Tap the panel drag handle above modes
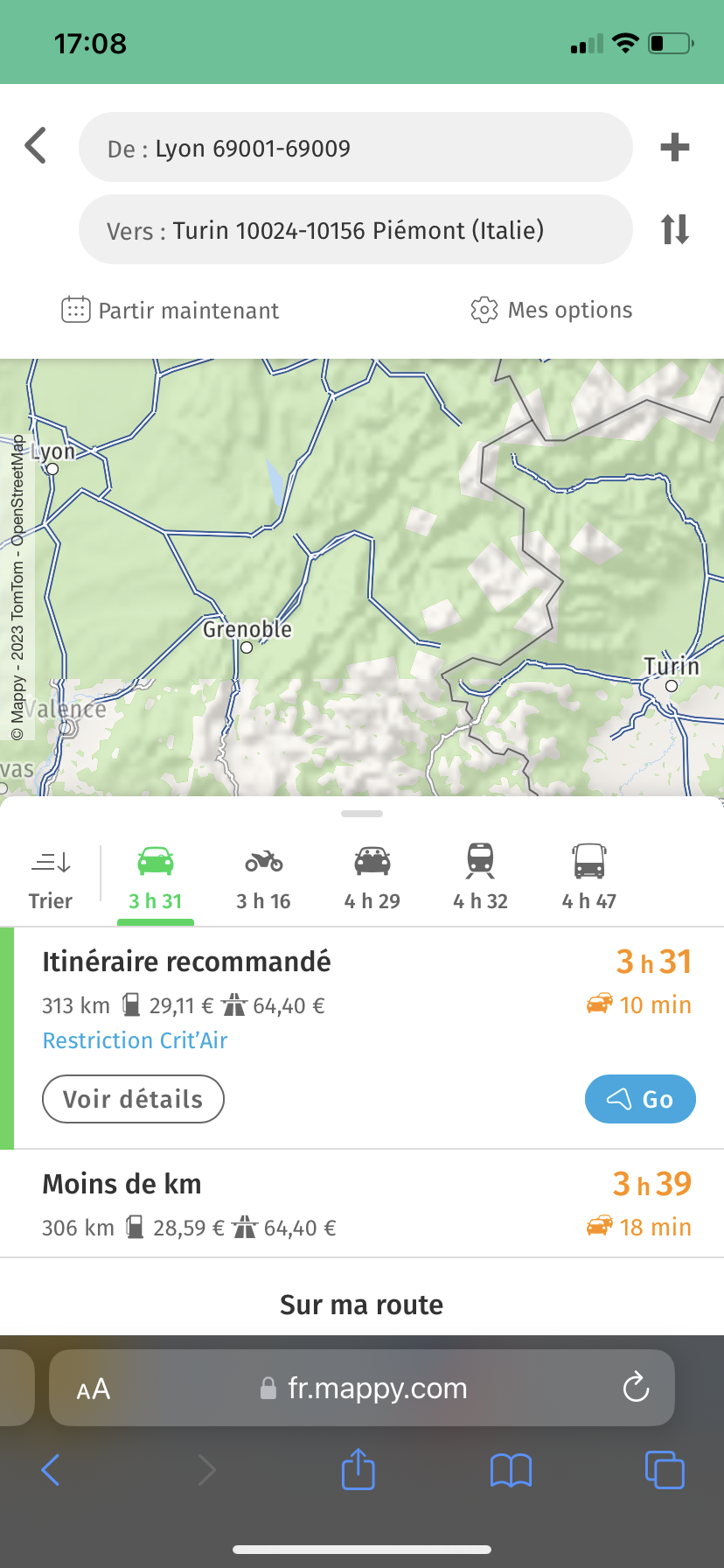The image size is (724, 1568). pyautogui.click(x=362, y=814)
